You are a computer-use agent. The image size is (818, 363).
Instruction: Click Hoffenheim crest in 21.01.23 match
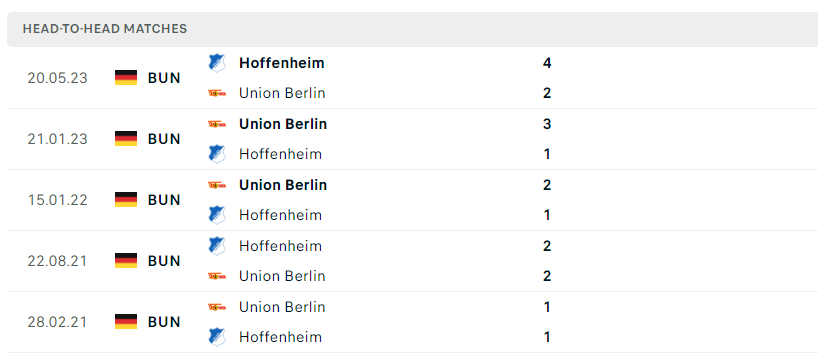pyautogui.click(x=216, y=154)
